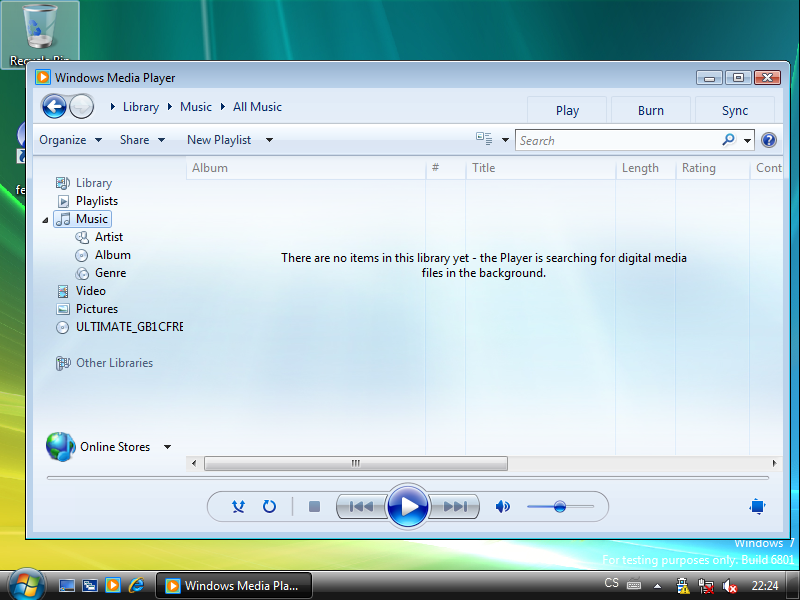Sort by the Length column header
This screenshot has height=600, width=800.
[x=645, y=168]
